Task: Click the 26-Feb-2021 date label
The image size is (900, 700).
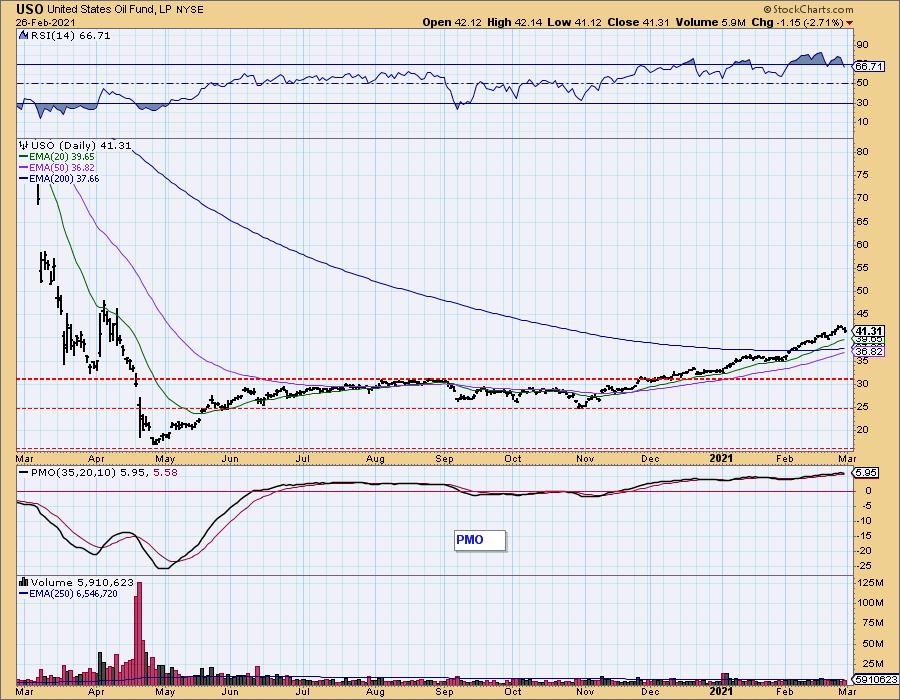Action: click(45, 22)
